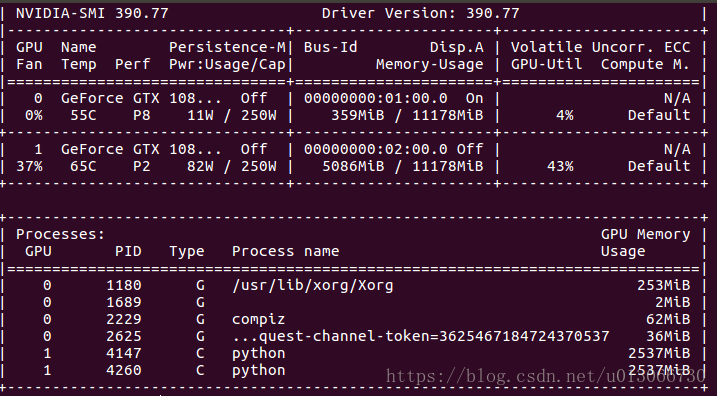The height and width of the screenshot is (396, 717).
Task: Select the 4% GPU-Util value
Action: (565, 115)
